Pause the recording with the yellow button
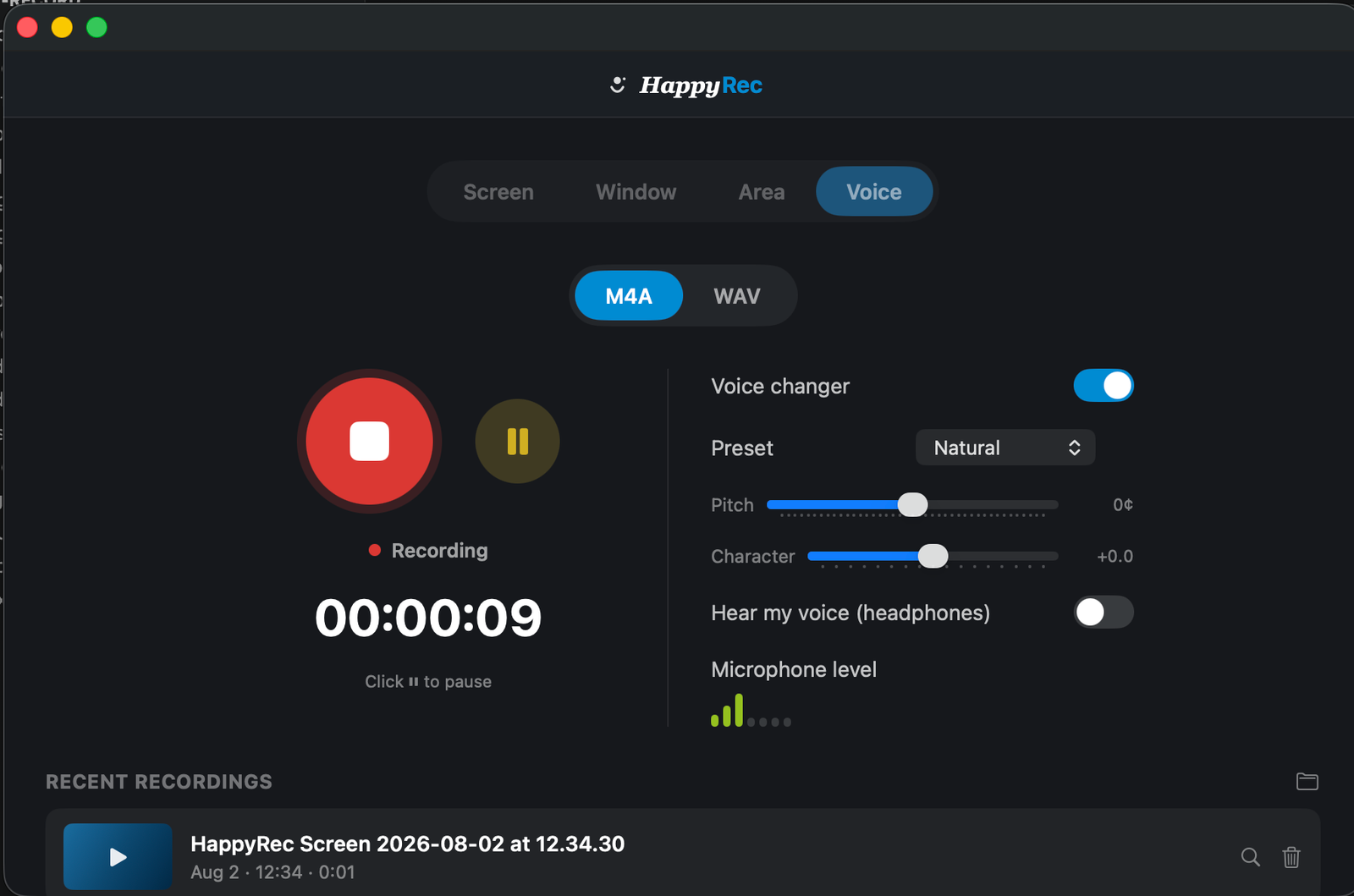Screen dimensions: 1354x896 pos(517,441)
